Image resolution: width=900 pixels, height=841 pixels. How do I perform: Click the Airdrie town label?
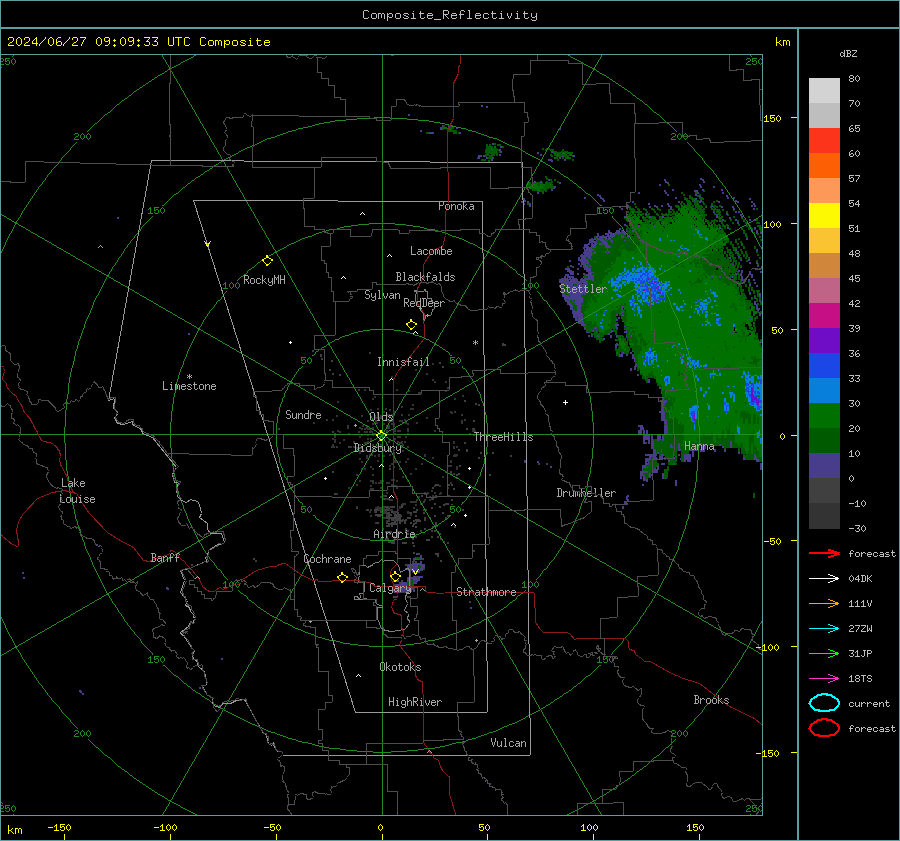(x=394, y=534)
